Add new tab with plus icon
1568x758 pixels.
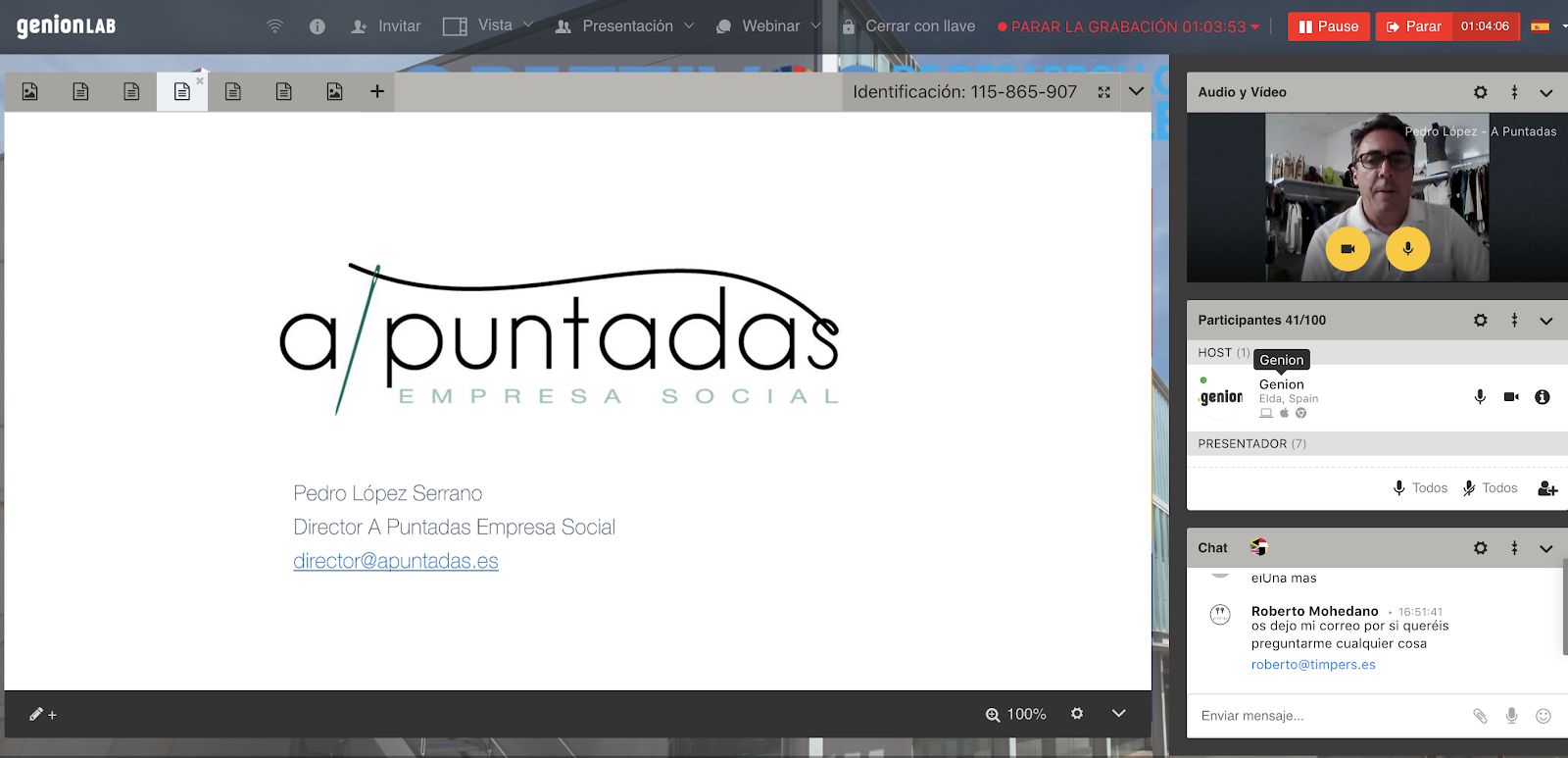click(x=376, y=91)
